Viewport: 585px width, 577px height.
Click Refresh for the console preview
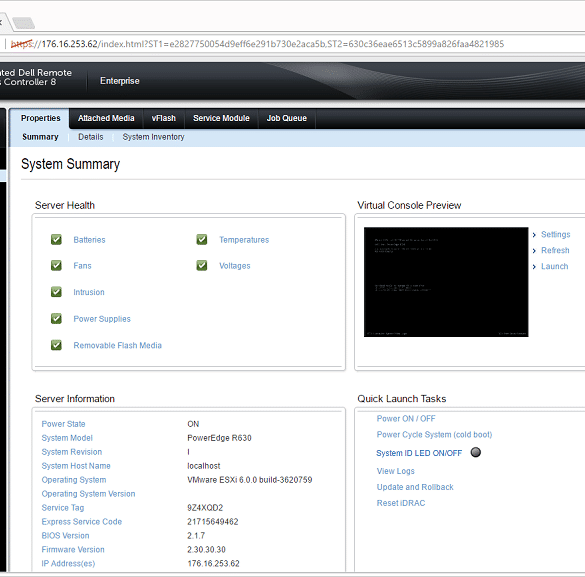[x=555, y=251]
